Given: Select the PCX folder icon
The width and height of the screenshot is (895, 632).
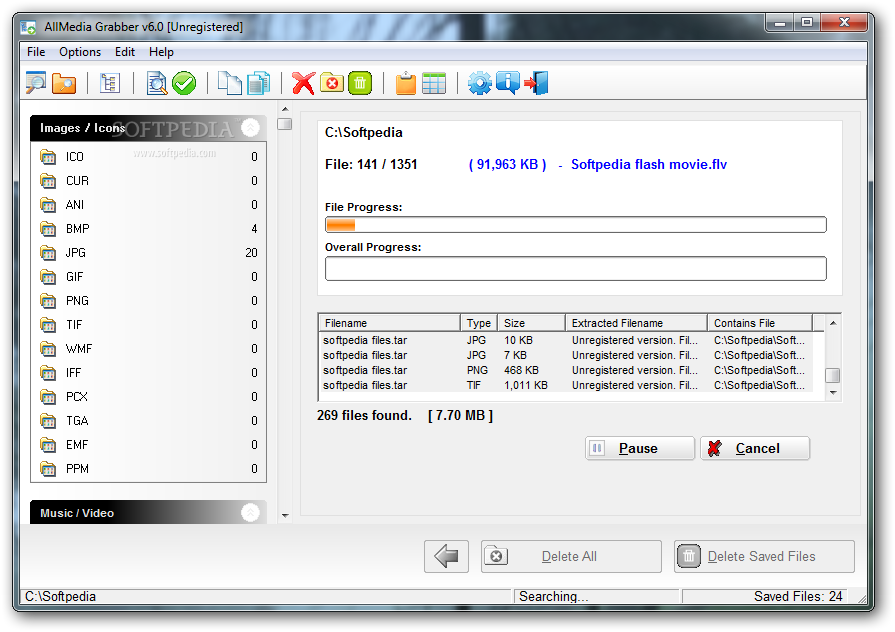Looking at the screenshot, I should tap(49, 396).
